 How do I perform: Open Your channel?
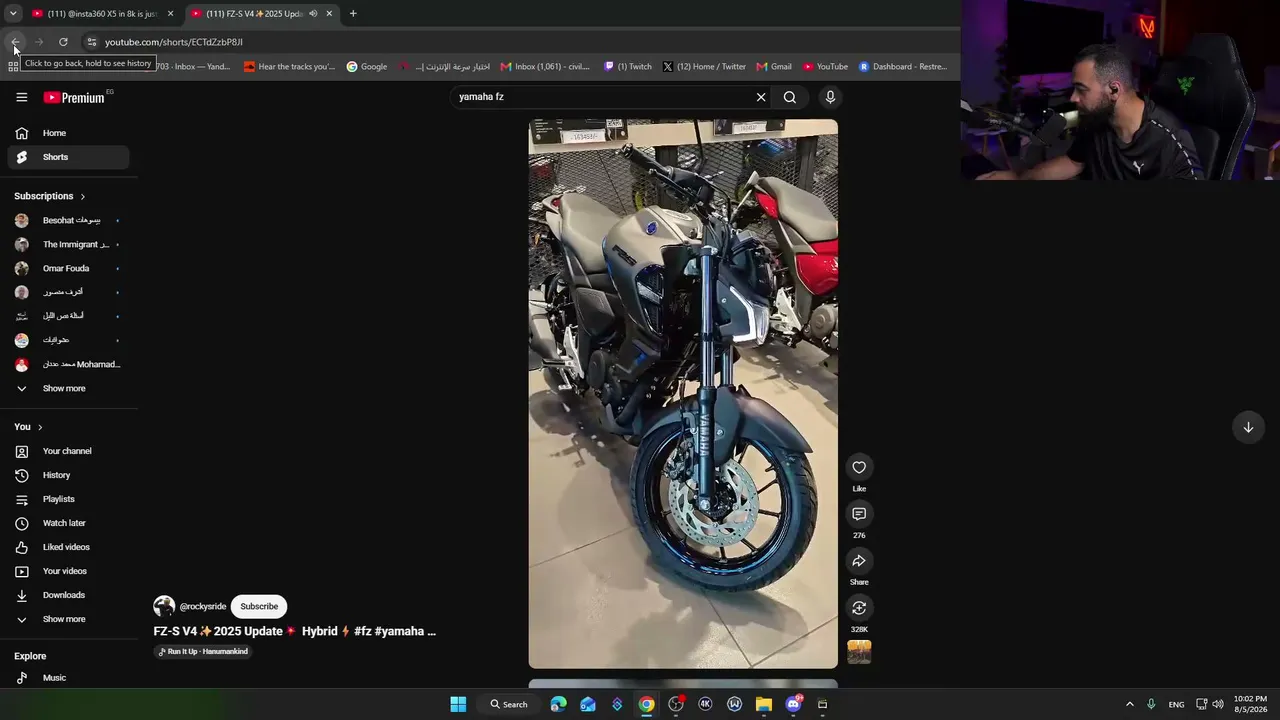pos(68,451)
